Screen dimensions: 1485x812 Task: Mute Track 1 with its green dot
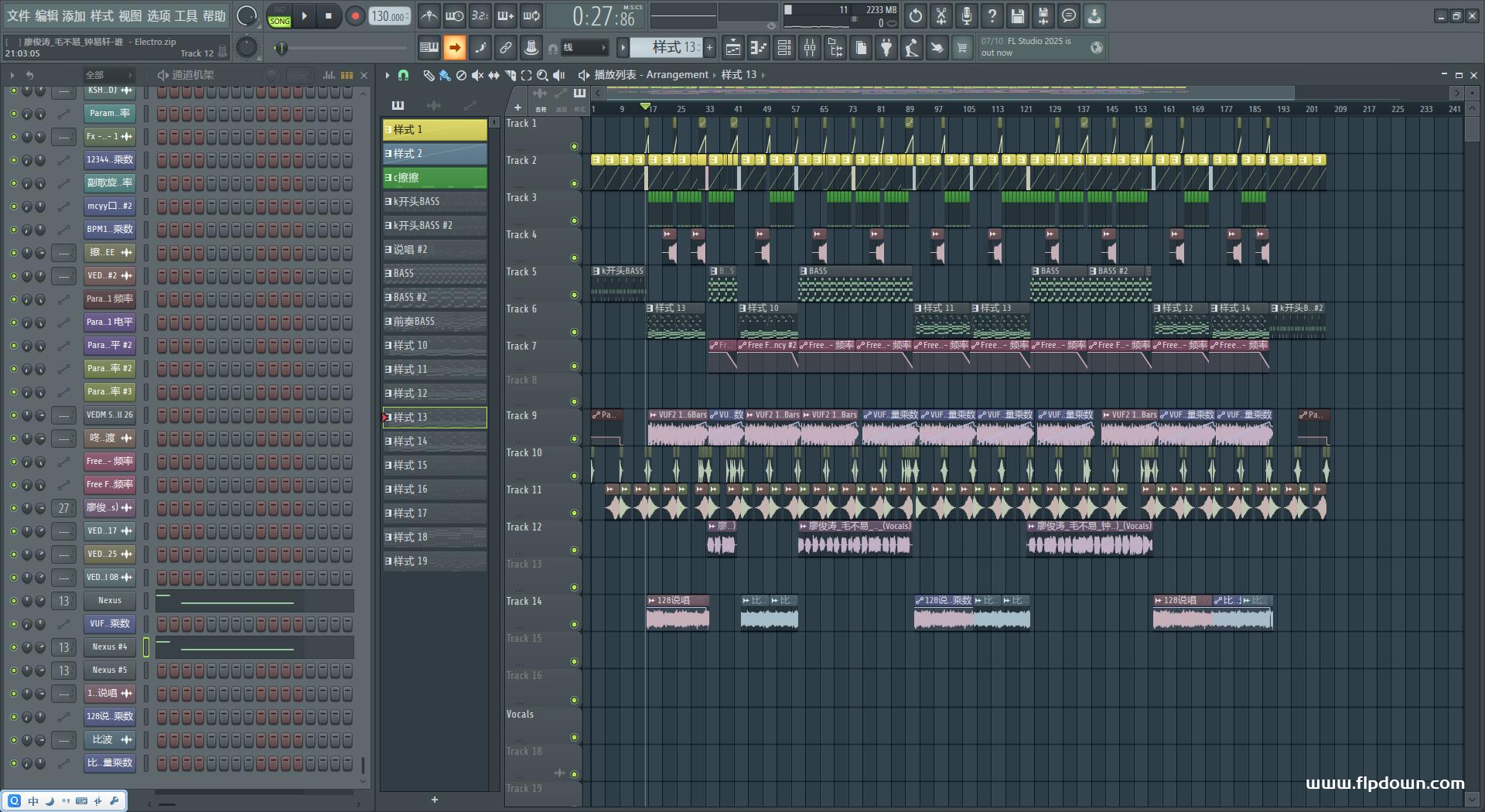tap(574, 146)
